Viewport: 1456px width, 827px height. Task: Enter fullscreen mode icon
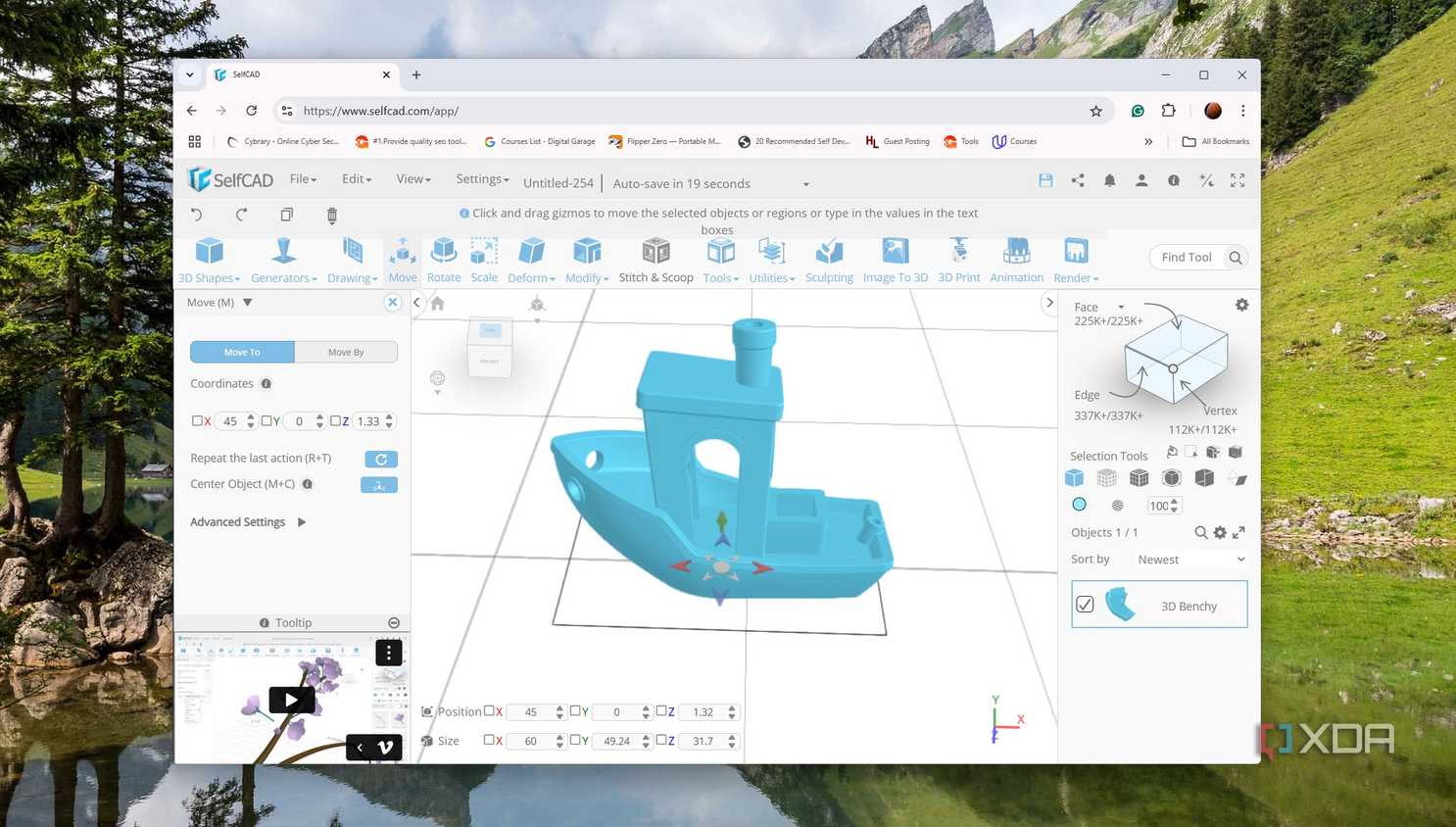pos(1238,180)
